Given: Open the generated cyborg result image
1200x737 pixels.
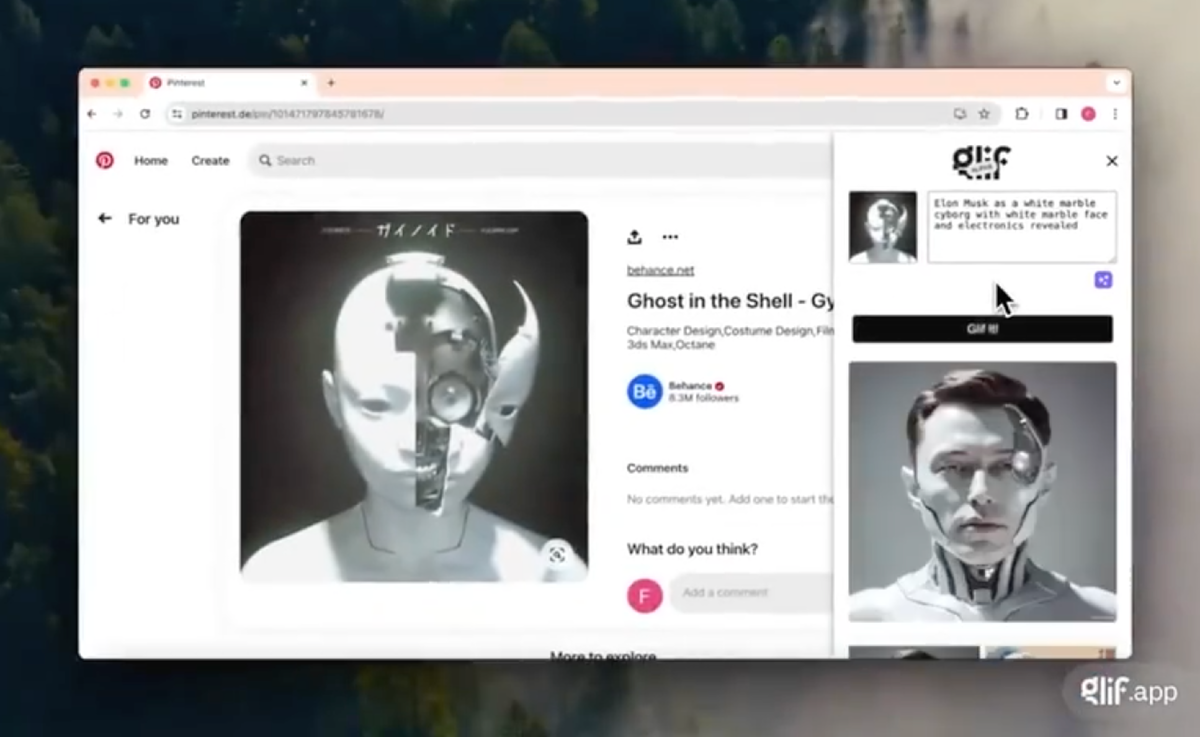Looking at the screenshot, I should [x=983, y=492].
